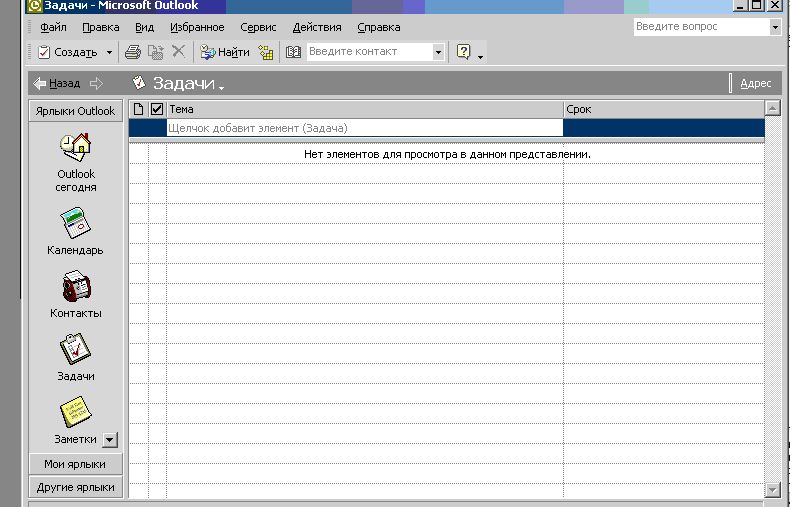Open the Создать dropdown arrow
Image resolution: width=790 pixels, height=507 pixels.
point(109,52)
